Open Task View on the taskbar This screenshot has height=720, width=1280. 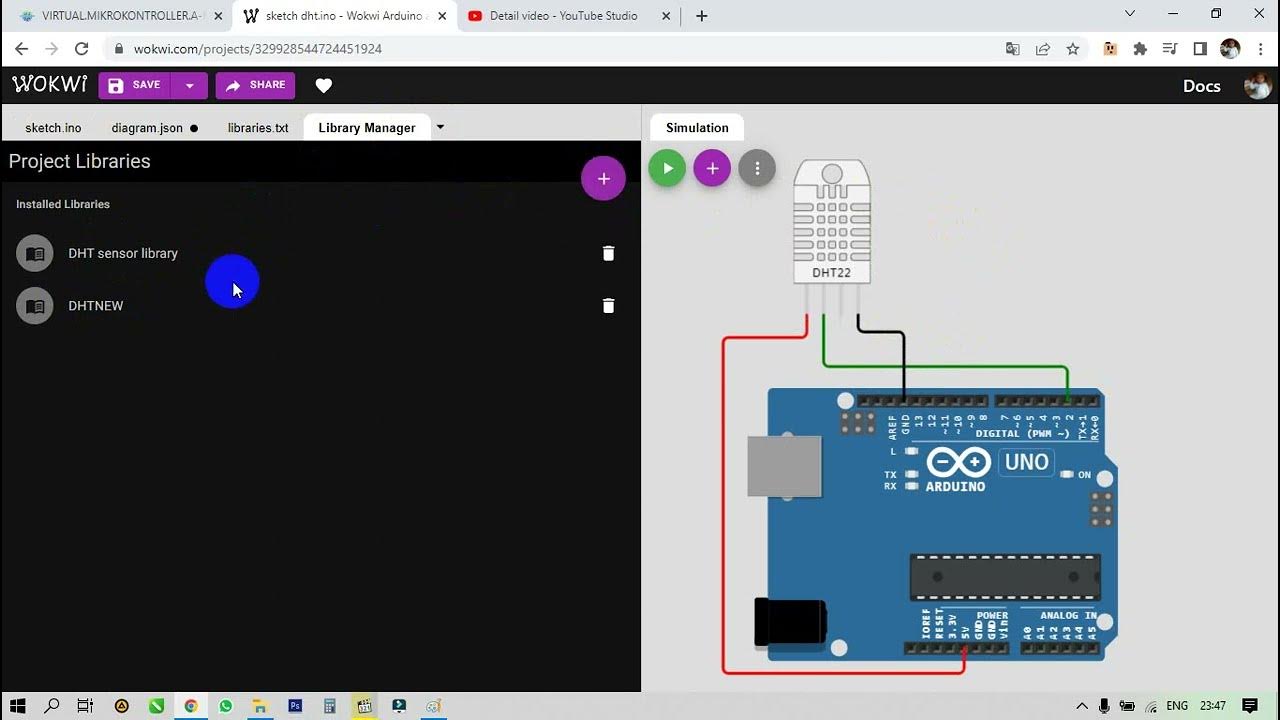[85, 706]
